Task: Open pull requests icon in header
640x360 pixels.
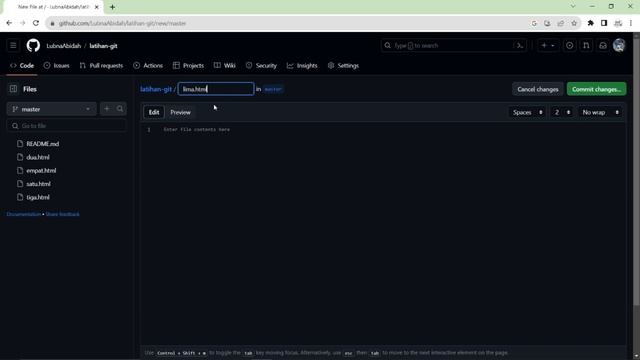Action: [586, 46]
